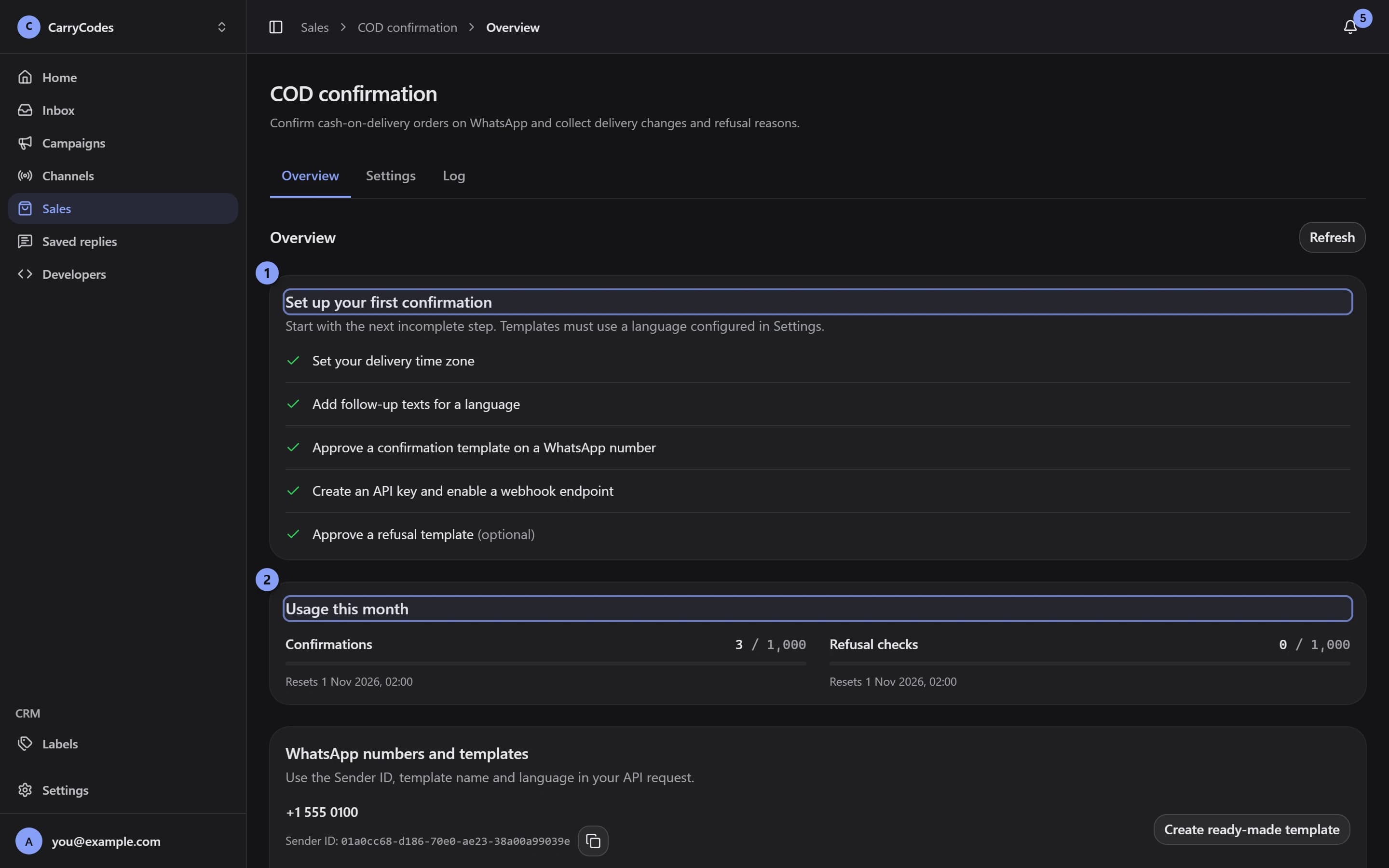Click the Overview breadcrumb item
Image resolution: width=1389 pixels, height=868 pixels.
[513, 27]
